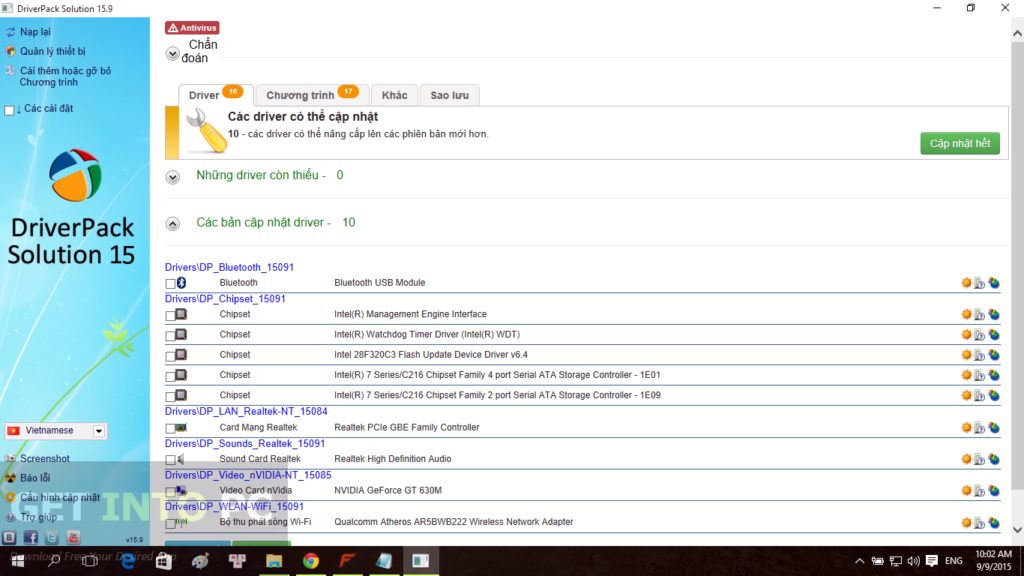Open the YouTube social icon
This screenshot has width=1024, height=576.
click(x=73, y=537)
